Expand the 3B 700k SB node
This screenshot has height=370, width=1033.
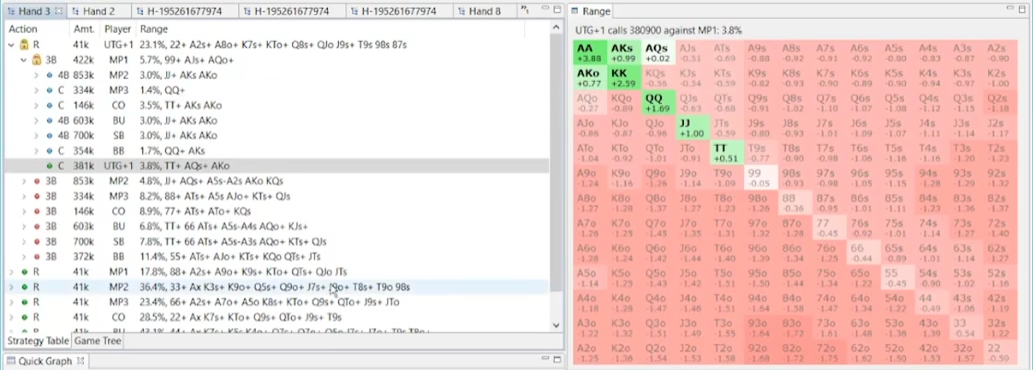tap(24, 242)
